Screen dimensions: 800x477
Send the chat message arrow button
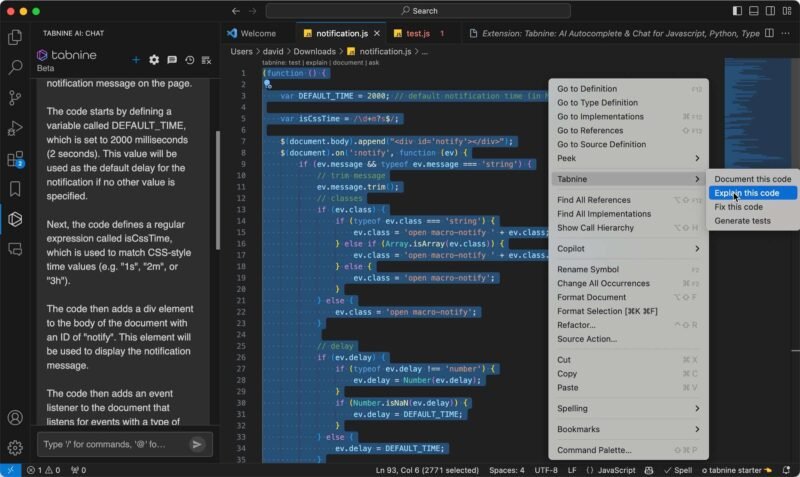tap(197, 444)
